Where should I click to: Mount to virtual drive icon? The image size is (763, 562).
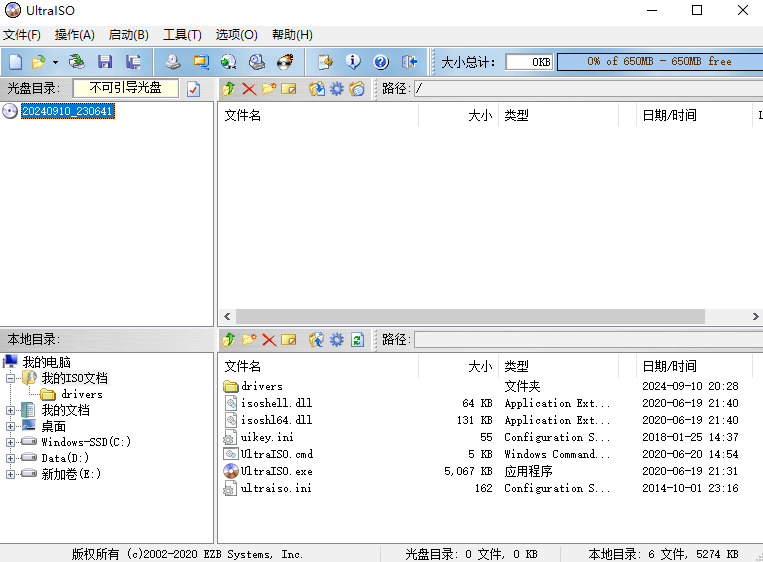256,62
